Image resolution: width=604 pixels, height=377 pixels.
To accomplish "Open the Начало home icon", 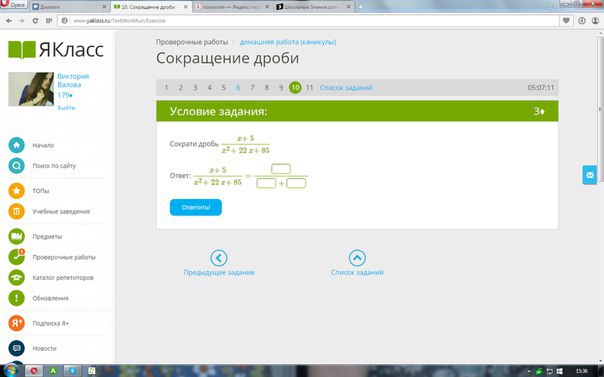I will point(17,145).
